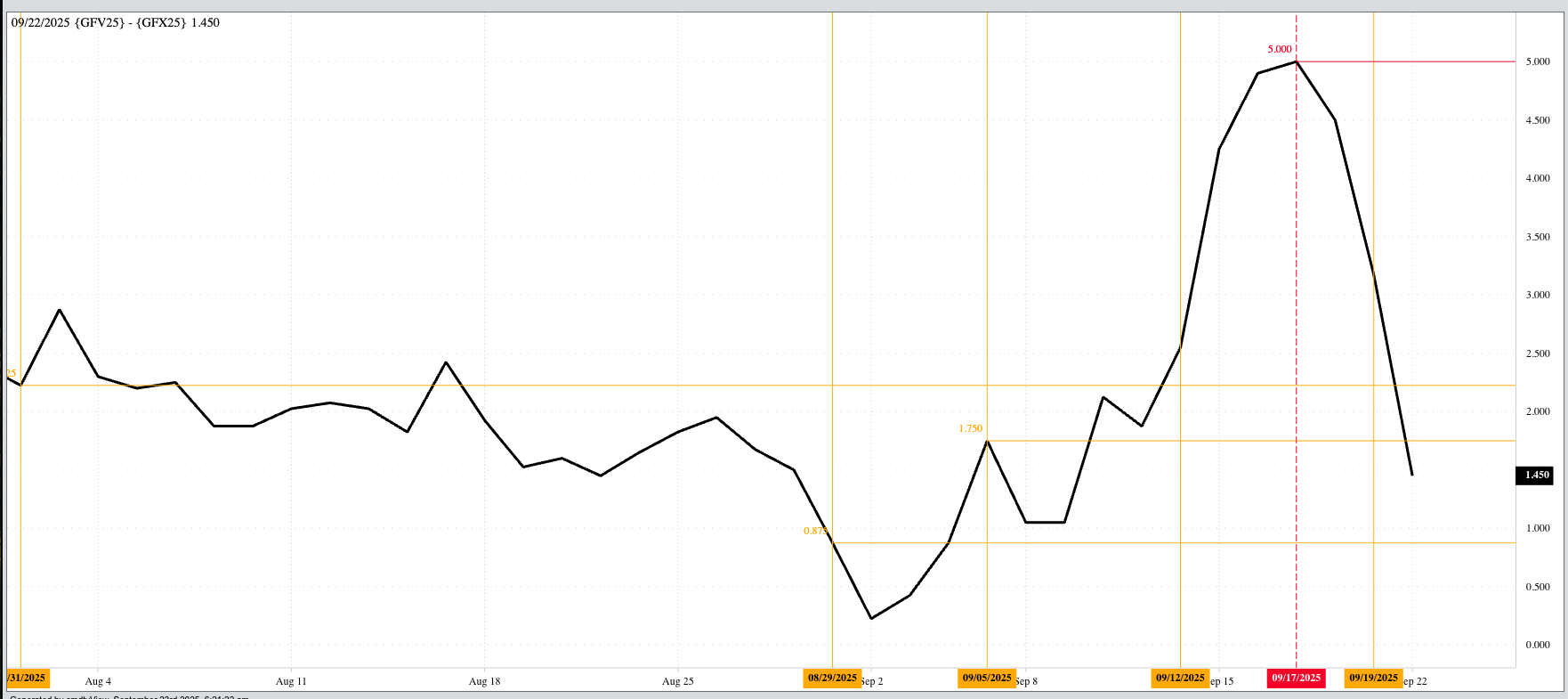Image resolution: width=1568 pixels, height=699 pixels.
Task: Click the 08/29/2025 orange date marker
Action: (x=832, y=679)
